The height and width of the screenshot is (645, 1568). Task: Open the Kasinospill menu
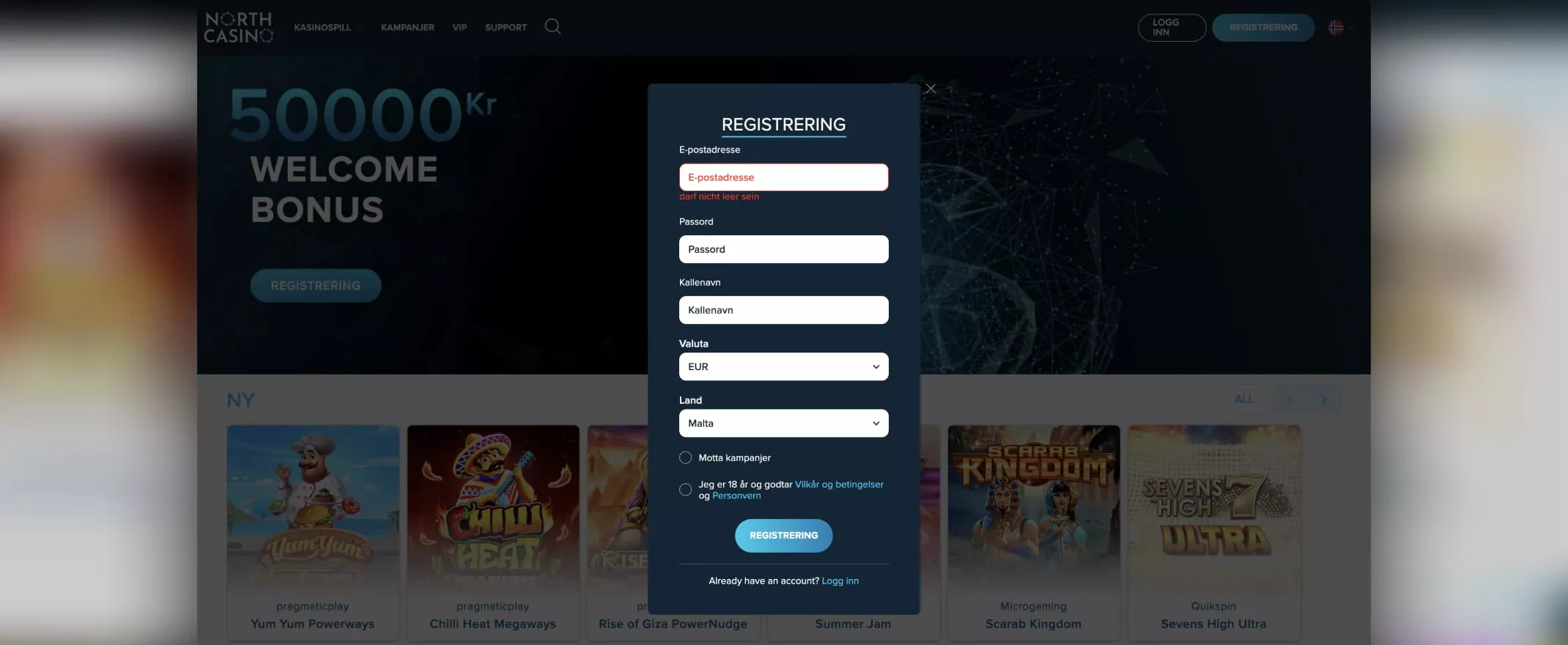(x=322, y=27)
